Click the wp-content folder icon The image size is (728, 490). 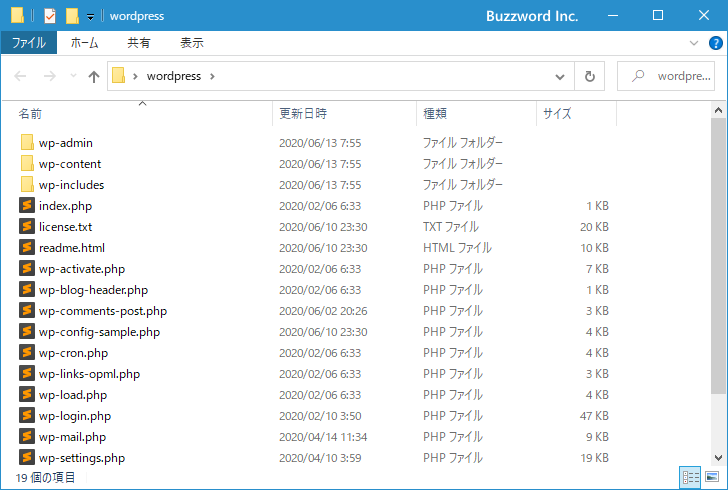27,163
